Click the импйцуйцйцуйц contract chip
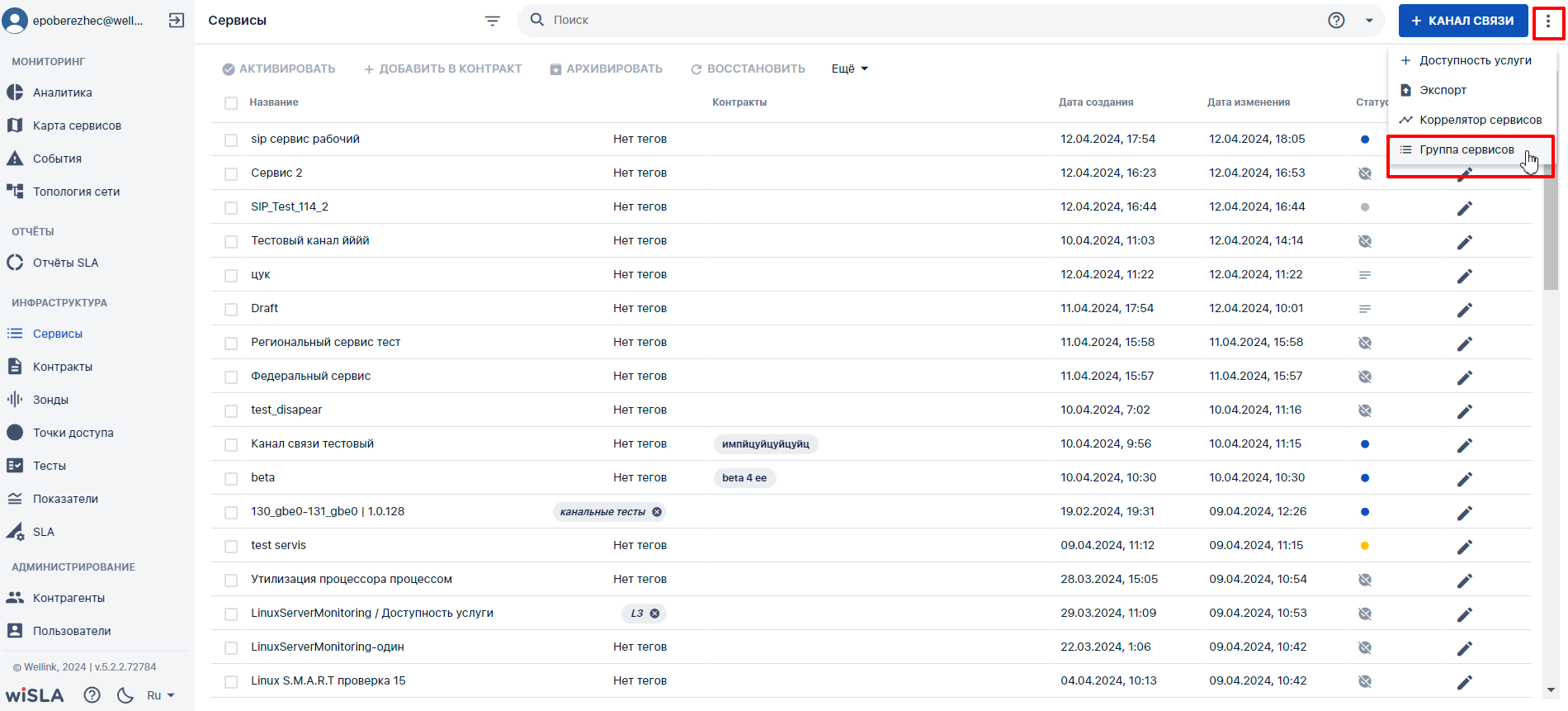This screenshot has height=711, width=1568. coord(765,444)
